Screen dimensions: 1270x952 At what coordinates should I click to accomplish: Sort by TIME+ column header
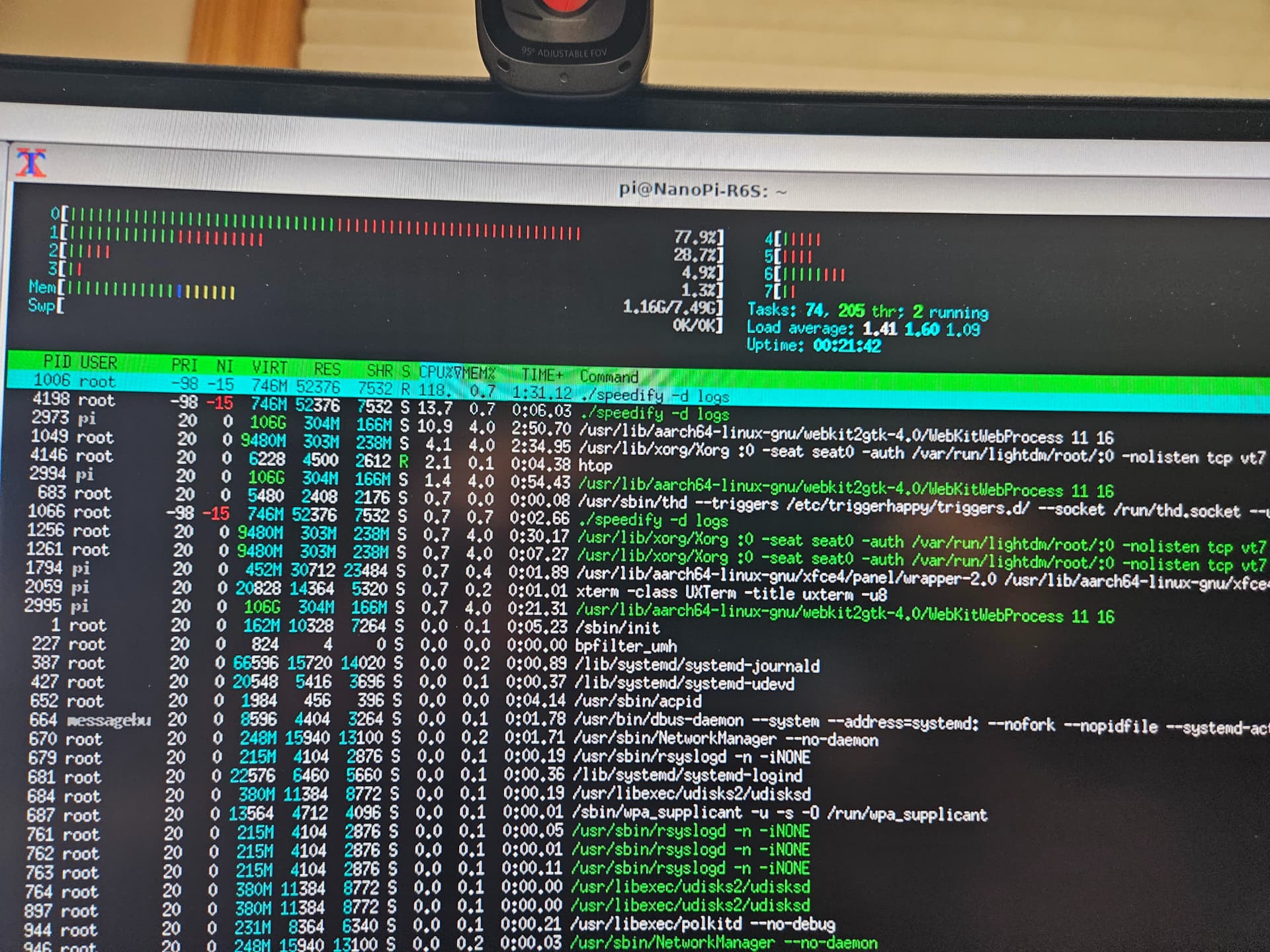tap(542, 374)
